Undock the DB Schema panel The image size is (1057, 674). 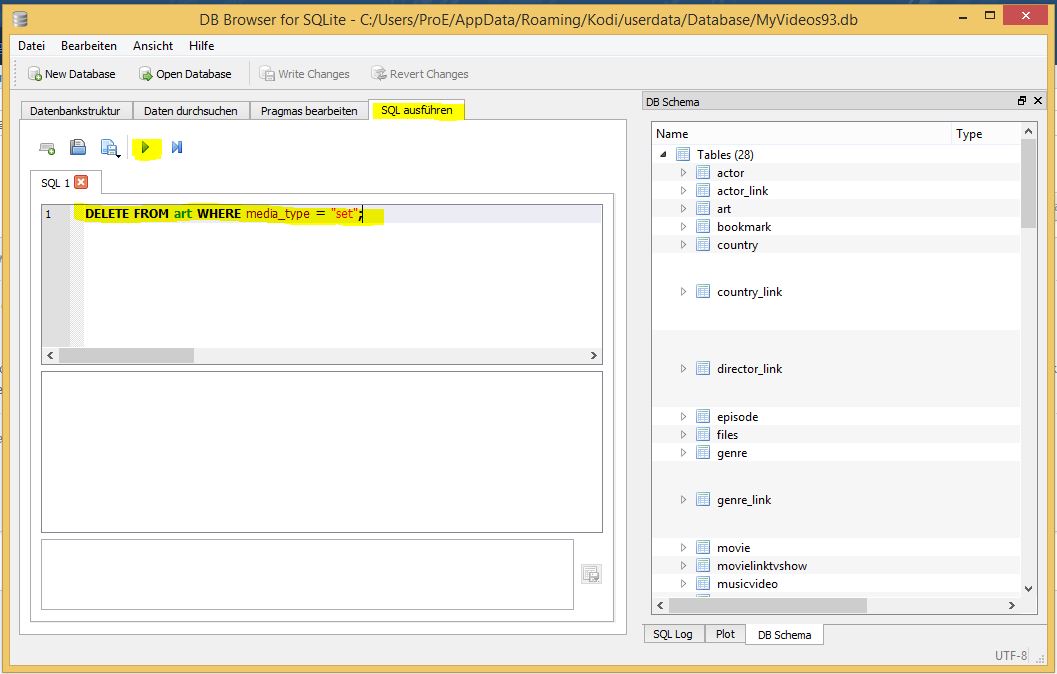point(1022,100)
